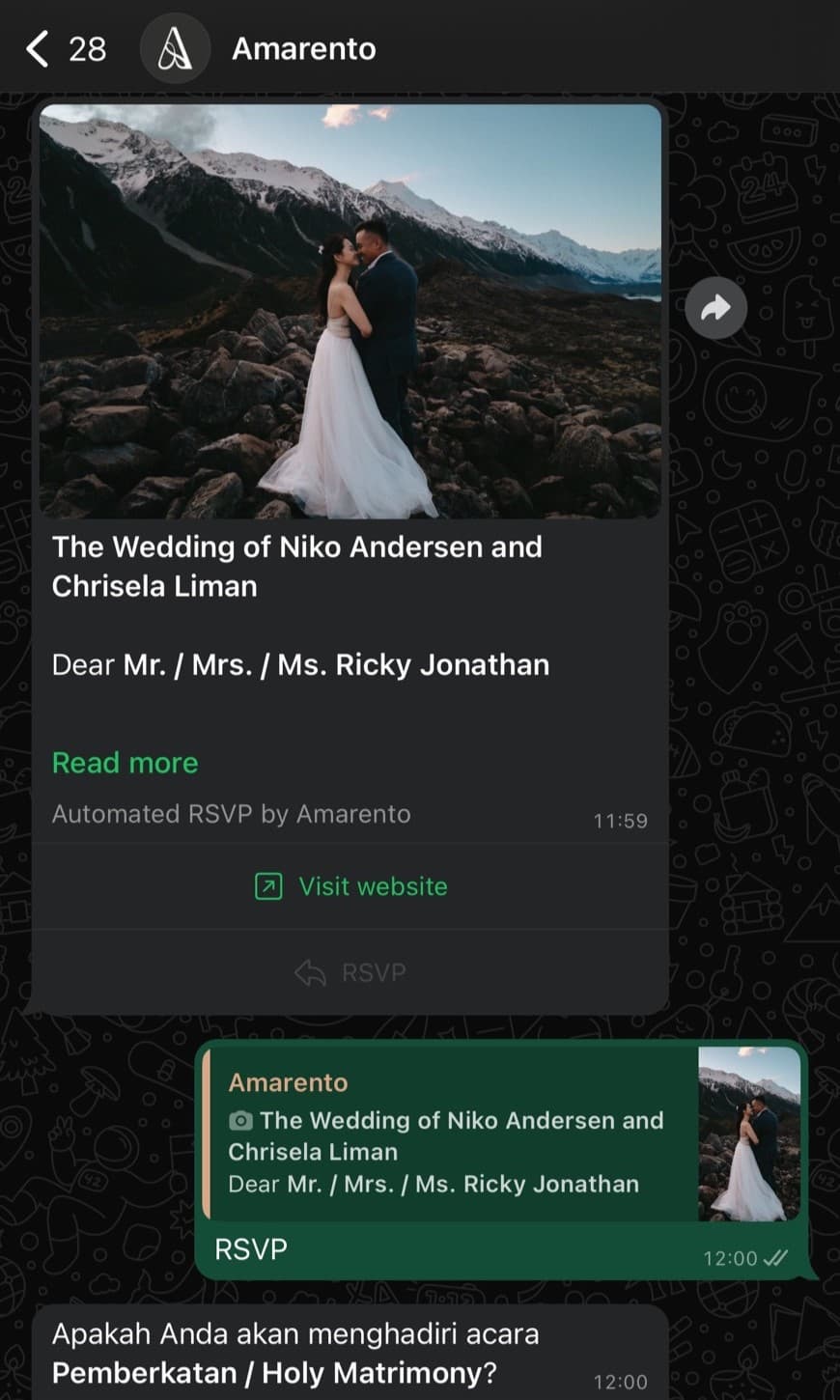
Task: Open the large wedding couple photo
Action: coord(350,311)
